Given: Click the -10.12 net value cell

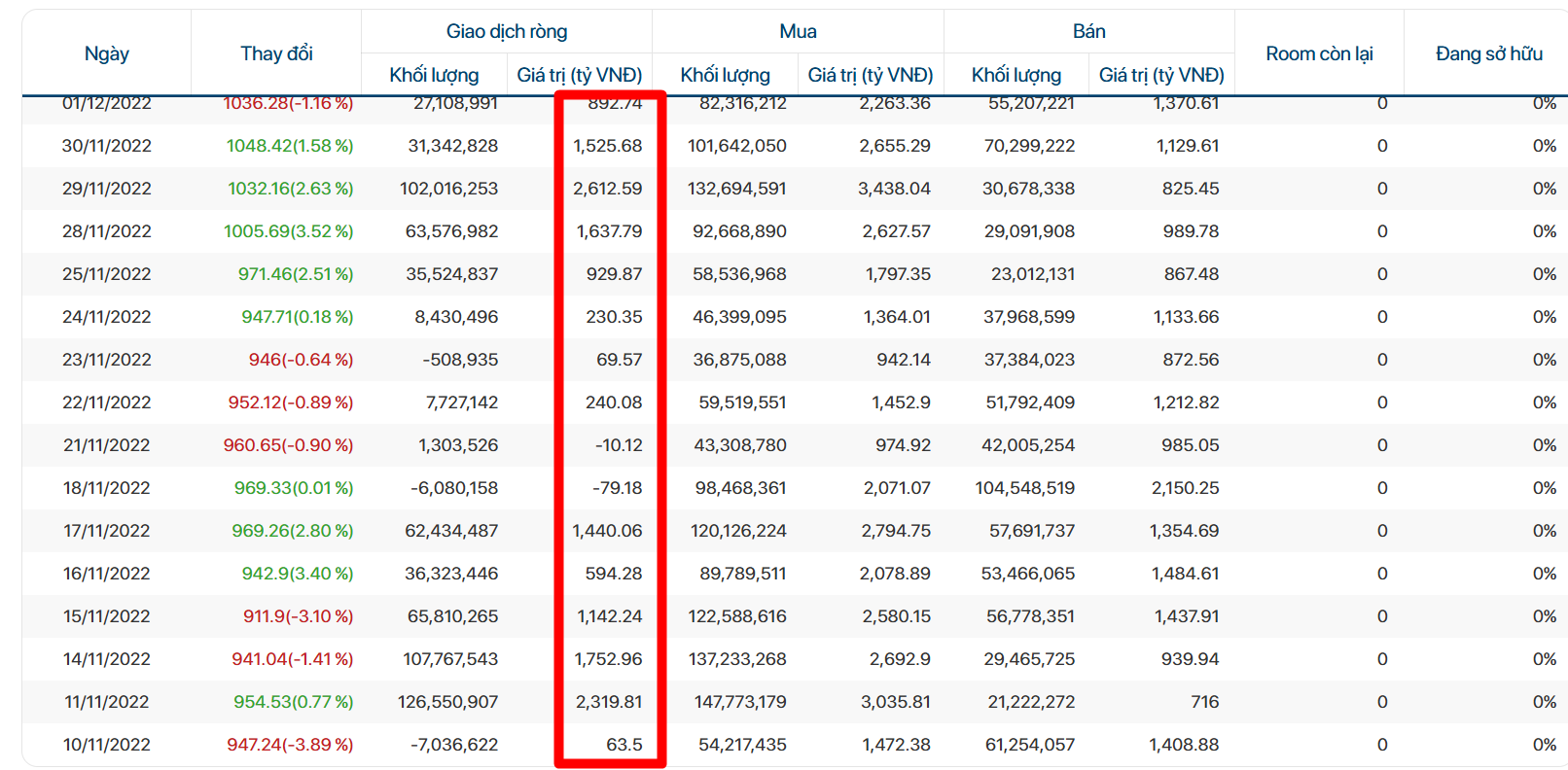Looking at the screenshot, I should tap(619, 445).
